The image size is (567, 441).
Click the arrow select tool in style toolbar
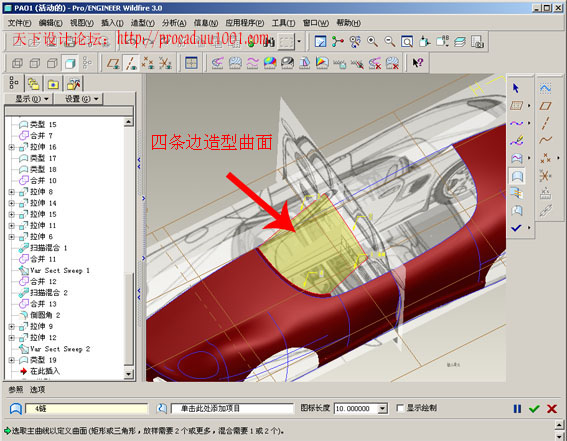516,88
